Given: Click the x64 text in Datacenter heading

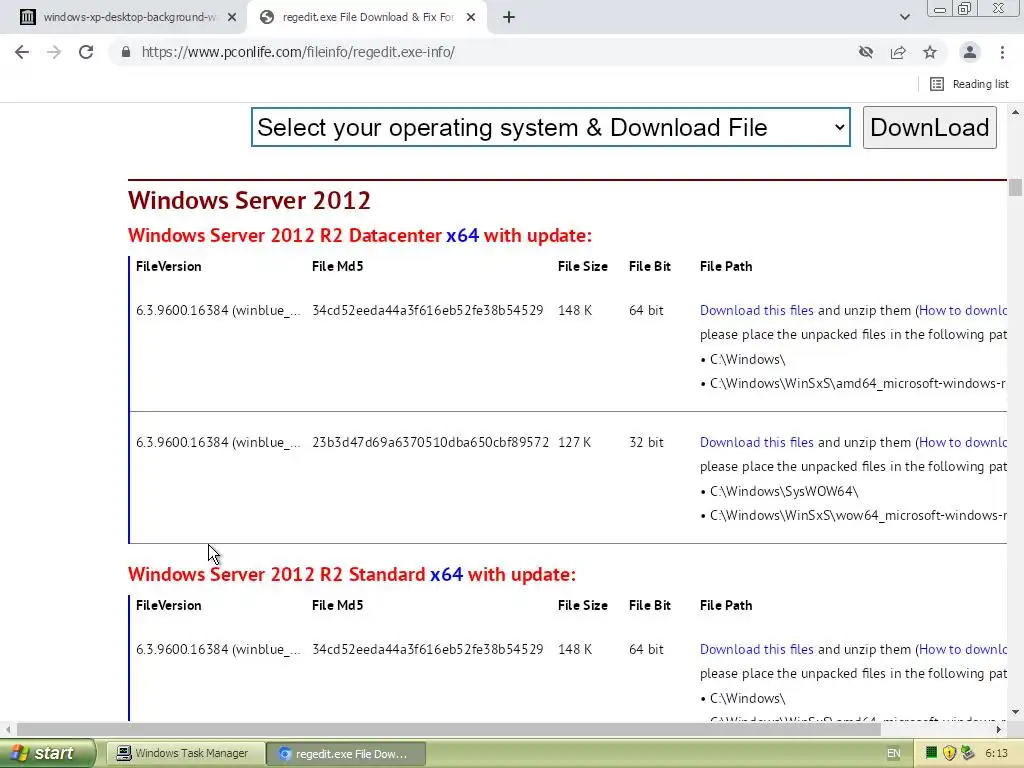Looking at the screenshot, I should (462, 235).
